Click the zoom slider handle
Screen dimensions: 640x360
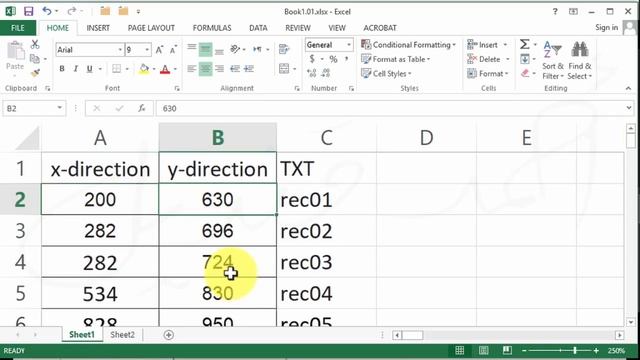tap(575, 351)
